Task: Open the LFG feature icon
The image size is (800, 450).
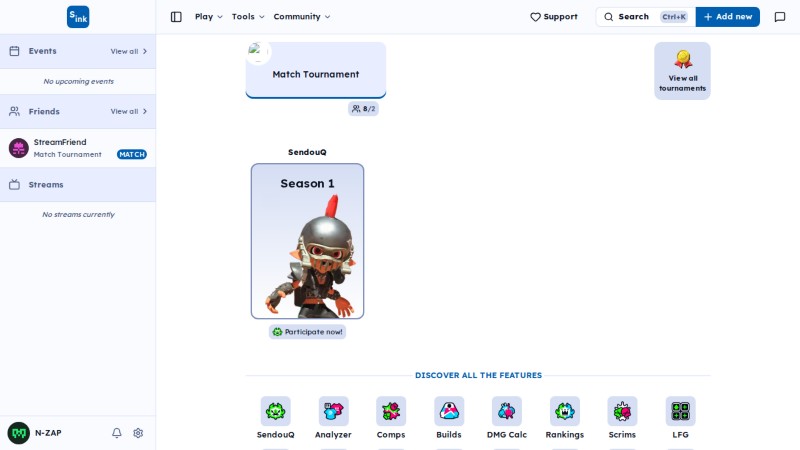Action: (680, 411)
